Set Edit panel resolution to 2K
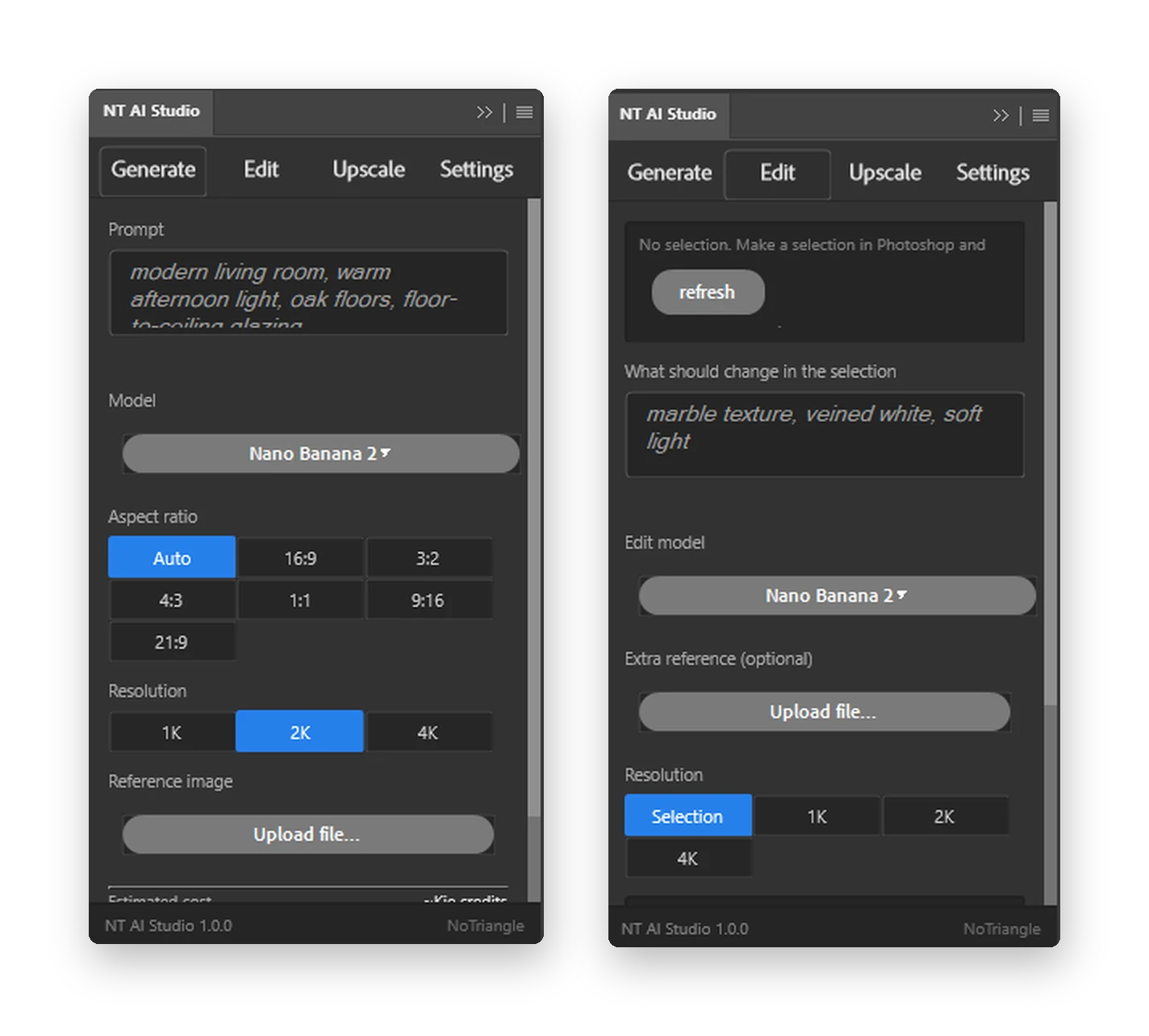The height and width of the screenshot is (1036, 1149). [945, 816]
